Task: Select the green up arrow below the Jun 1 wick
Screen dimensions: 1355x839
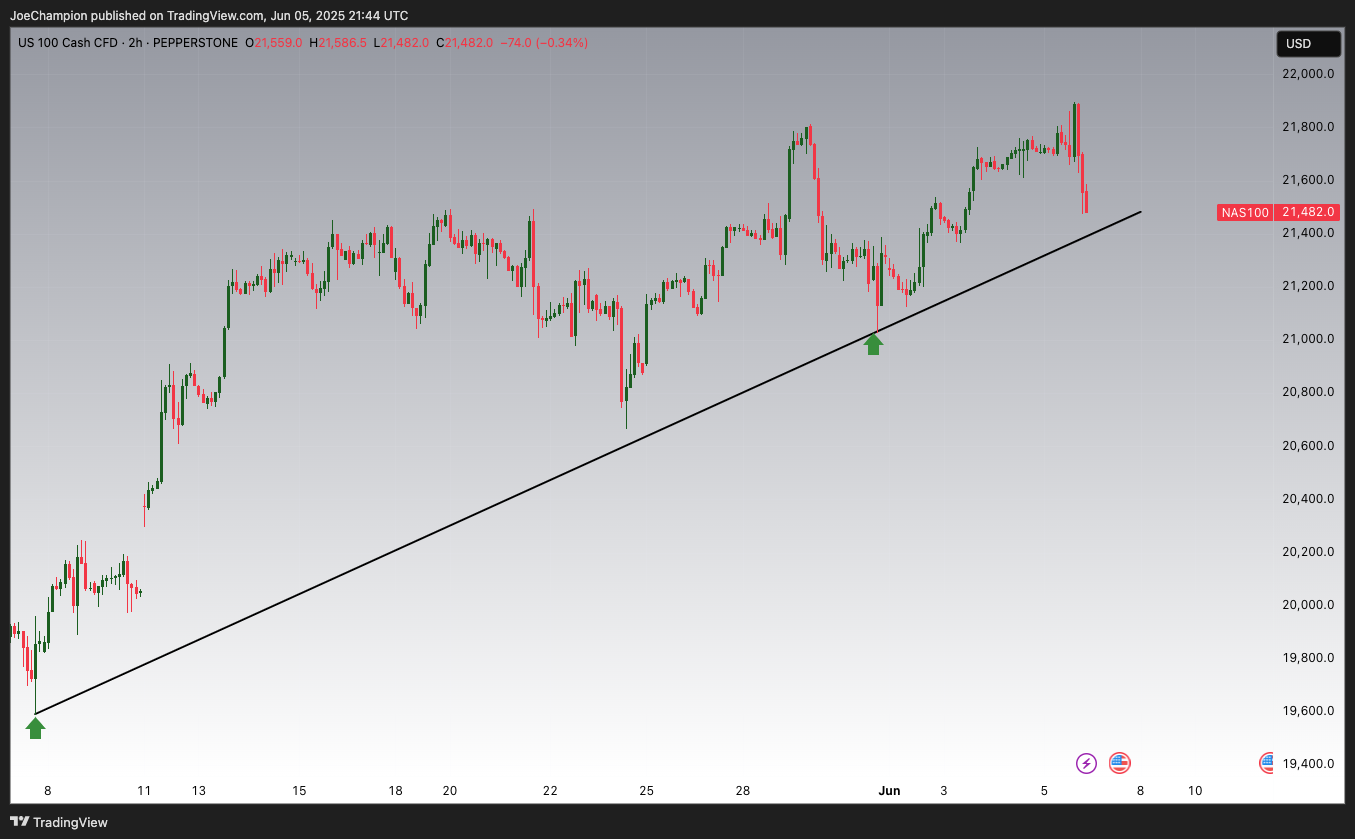Action: point(873,345)
